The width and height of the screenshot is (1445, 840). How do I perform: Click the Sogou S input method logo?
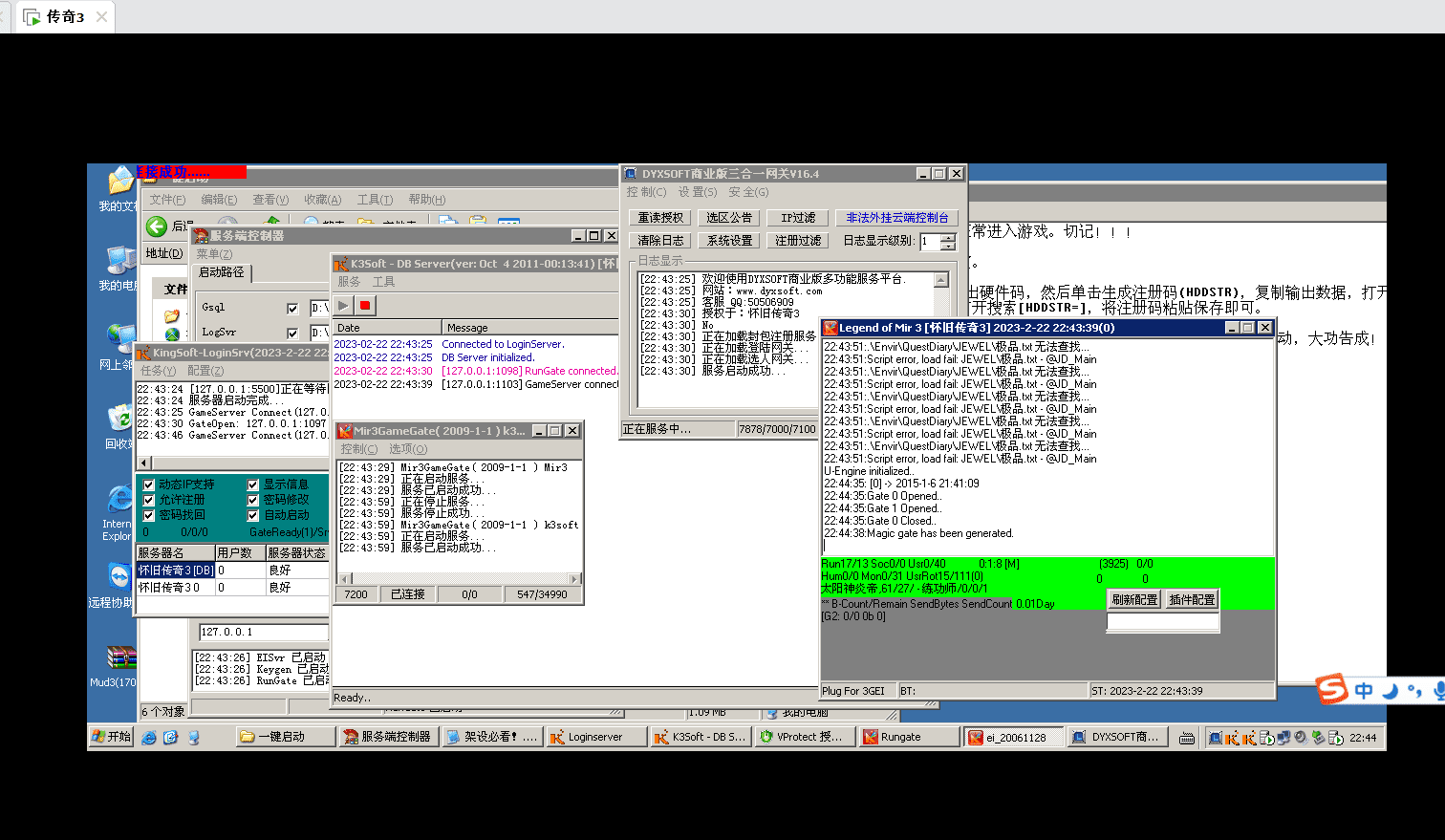point(1331,688)
